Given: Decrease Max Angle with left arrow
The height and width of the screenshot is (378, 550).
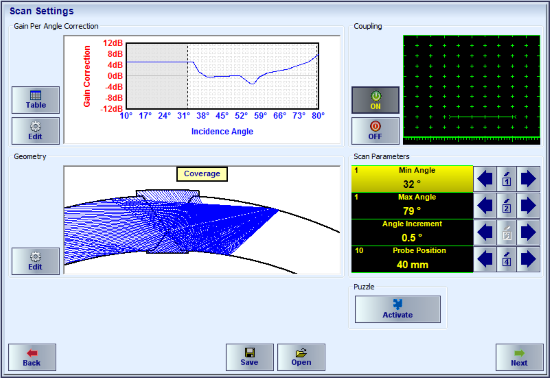Looking at the screenshot, I should (485, 206).
